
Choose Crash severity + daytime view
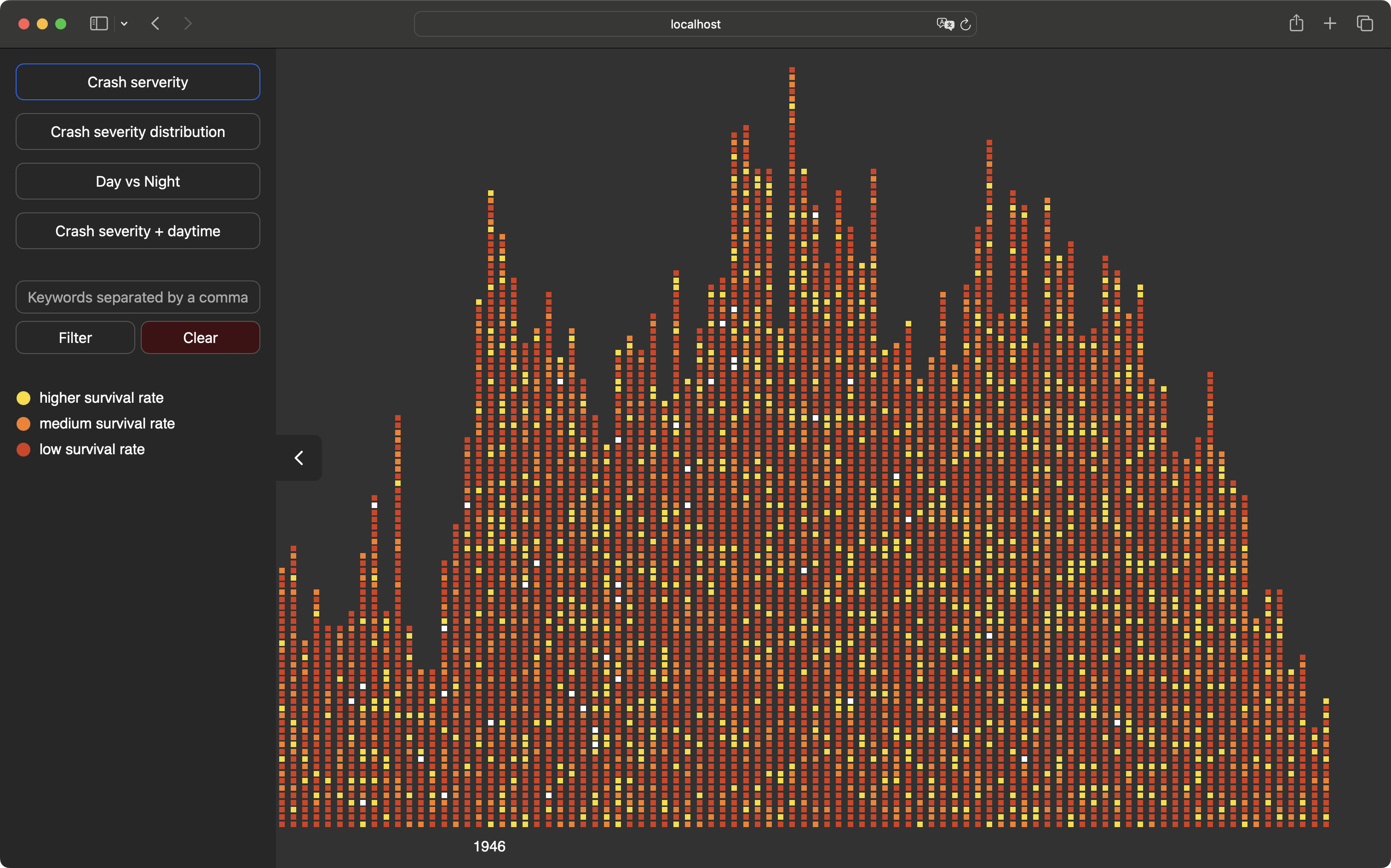(x=138, y=231)
